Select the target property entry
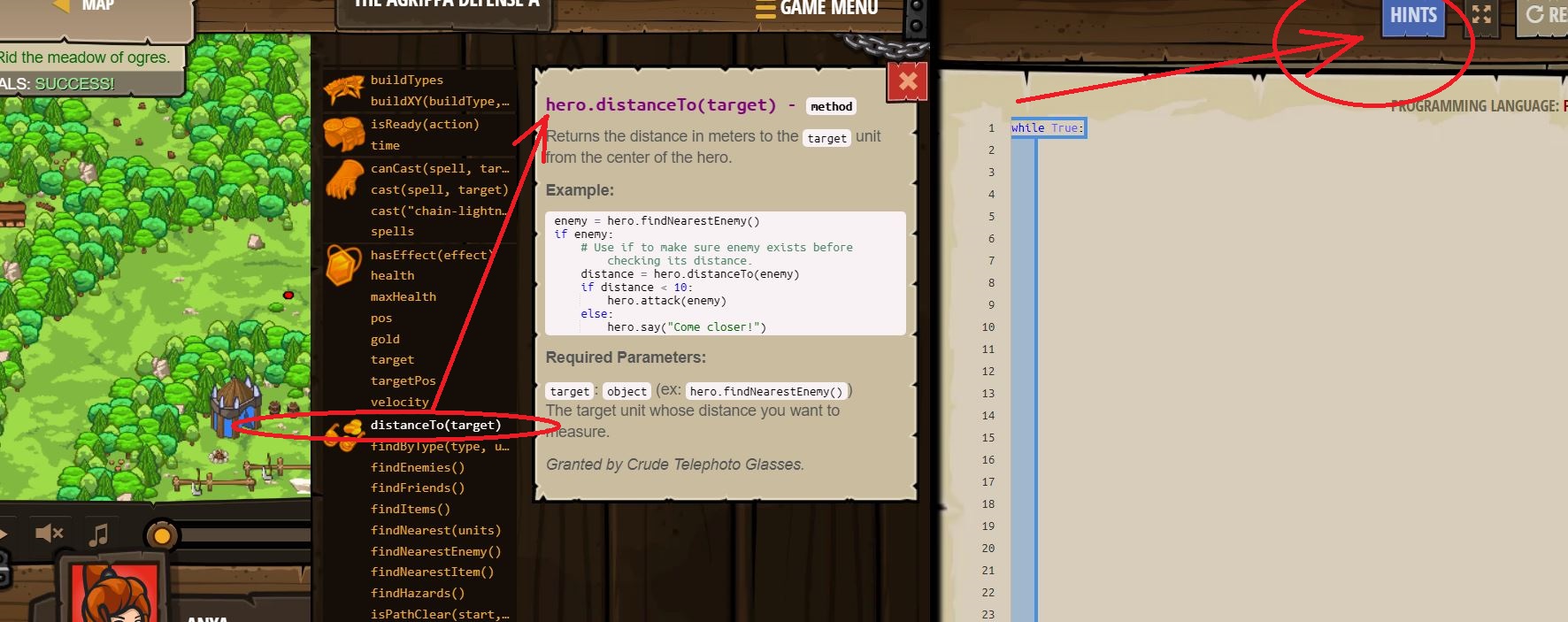Image resolution: width=1568 pixels, height=622 pixels. point(392,359)
